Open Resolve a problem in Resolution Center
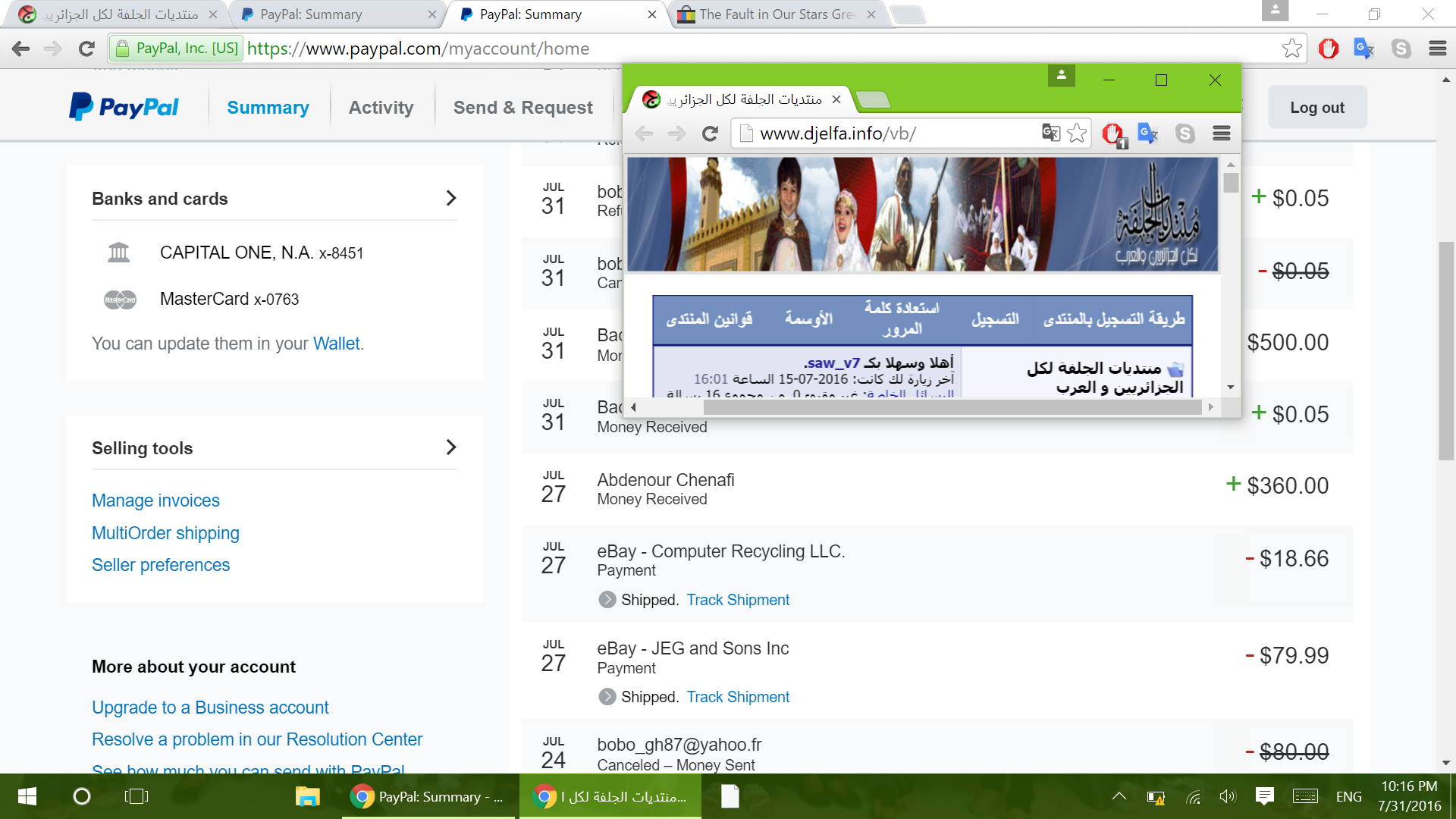The height and width of the screenshot is (819, 1456). click(257, 739)
